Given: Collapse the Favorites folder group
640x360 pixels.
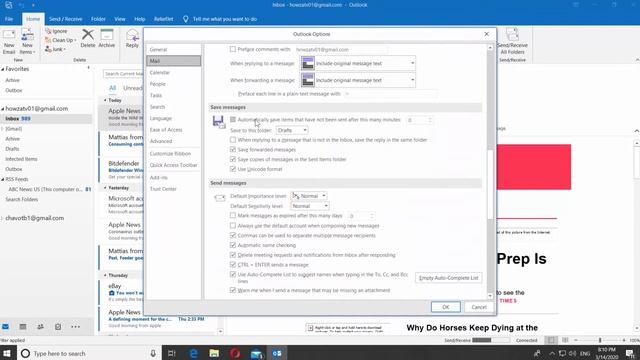Looking at the screenshot, I should click(x=3, y=69).
